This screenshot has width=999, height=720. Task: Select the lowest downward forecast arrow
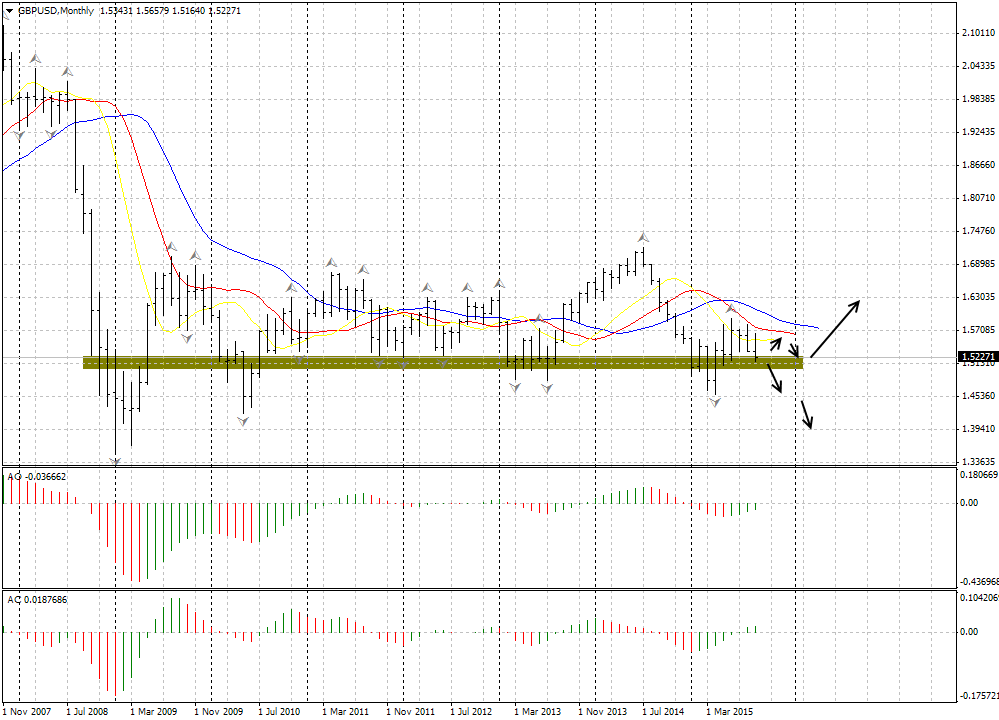tap(807, 414)
